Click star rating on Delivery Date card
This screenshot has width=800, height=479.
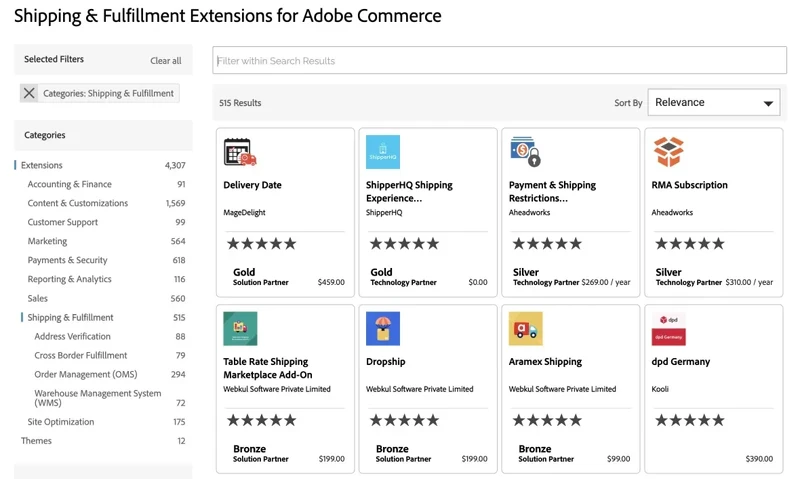click(261, 243)
